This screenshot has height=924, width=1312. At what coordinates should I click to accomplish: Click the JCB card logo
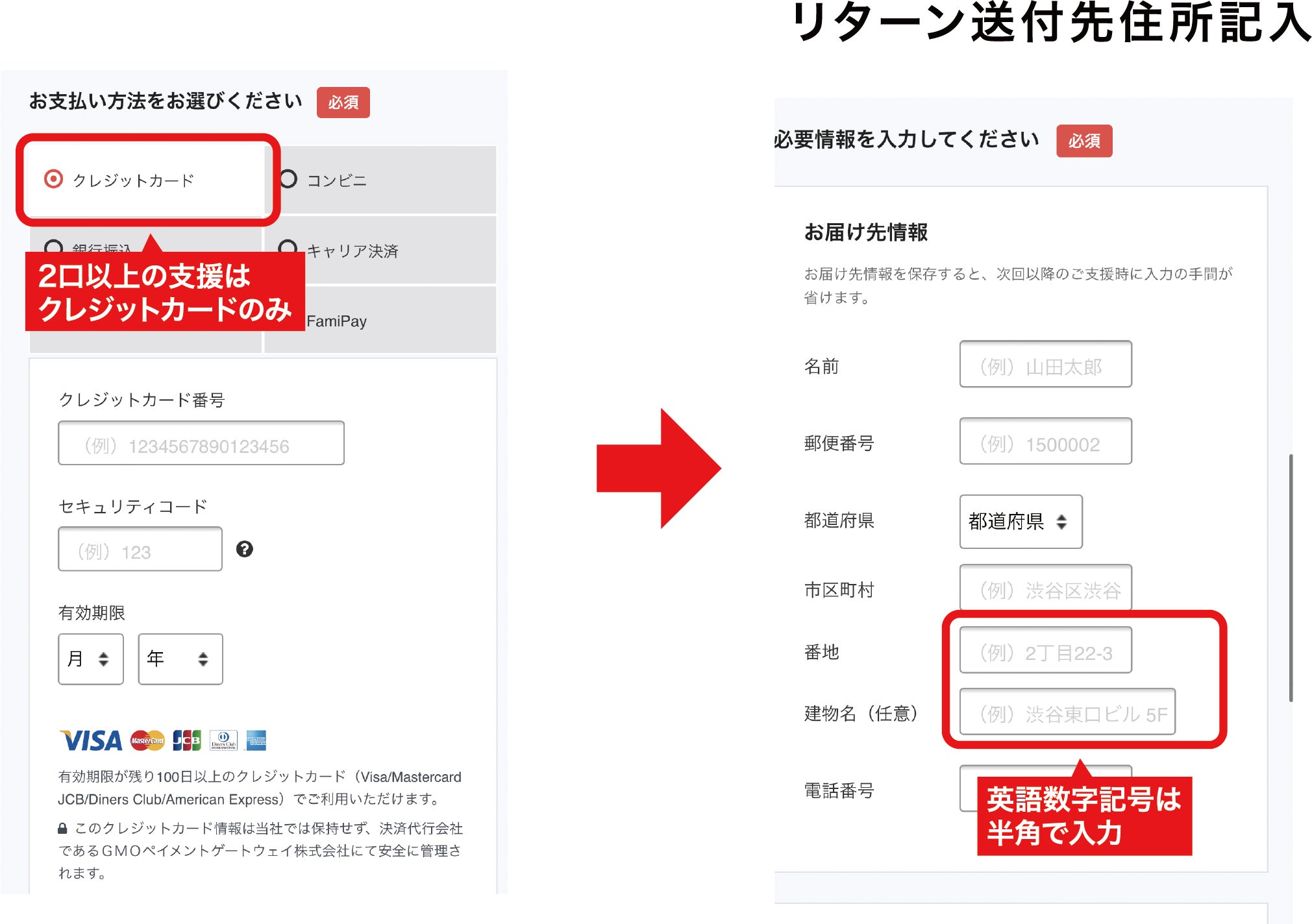pyautogui.click(x=186, y=740)
